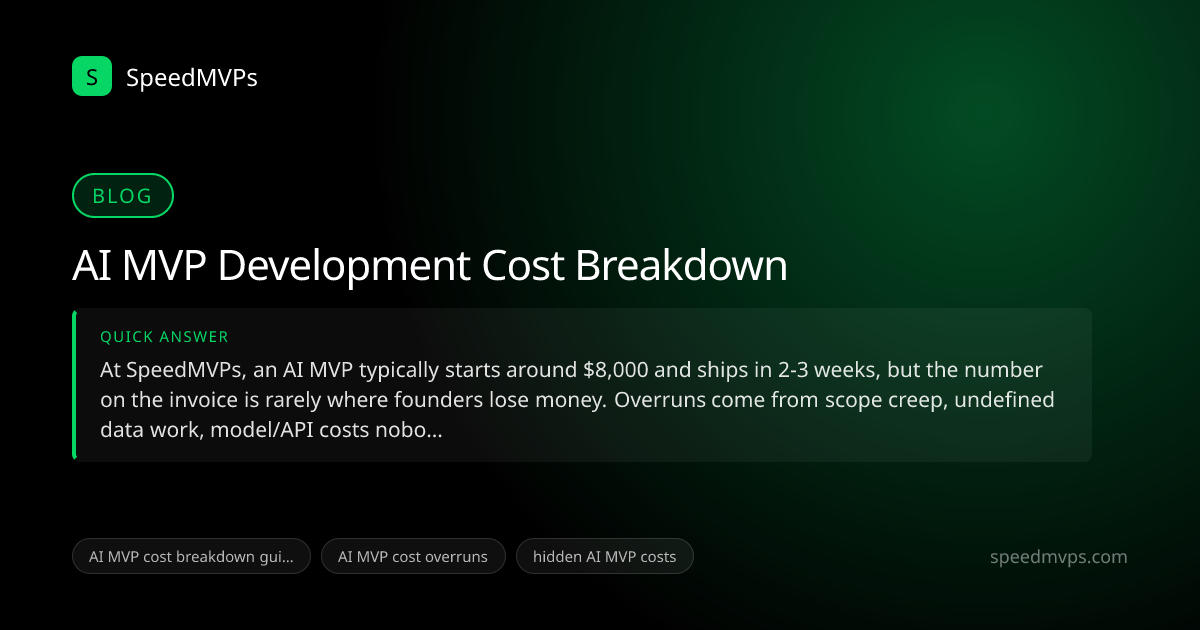The image size is (1200, 630).
Task: Click the green SpeedMVPs 'S' logo icon
Action: (x=92, y=76)
